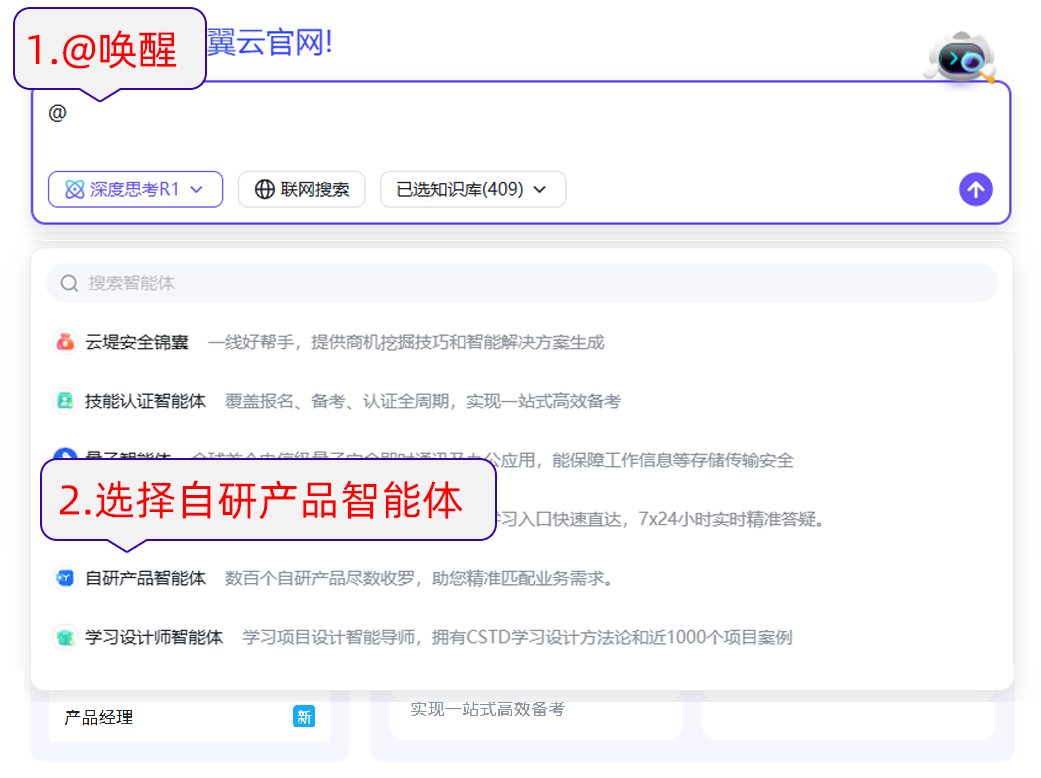Expand the 深度思考R1 model dropdown
The image size is (1041, 778).
196,189
